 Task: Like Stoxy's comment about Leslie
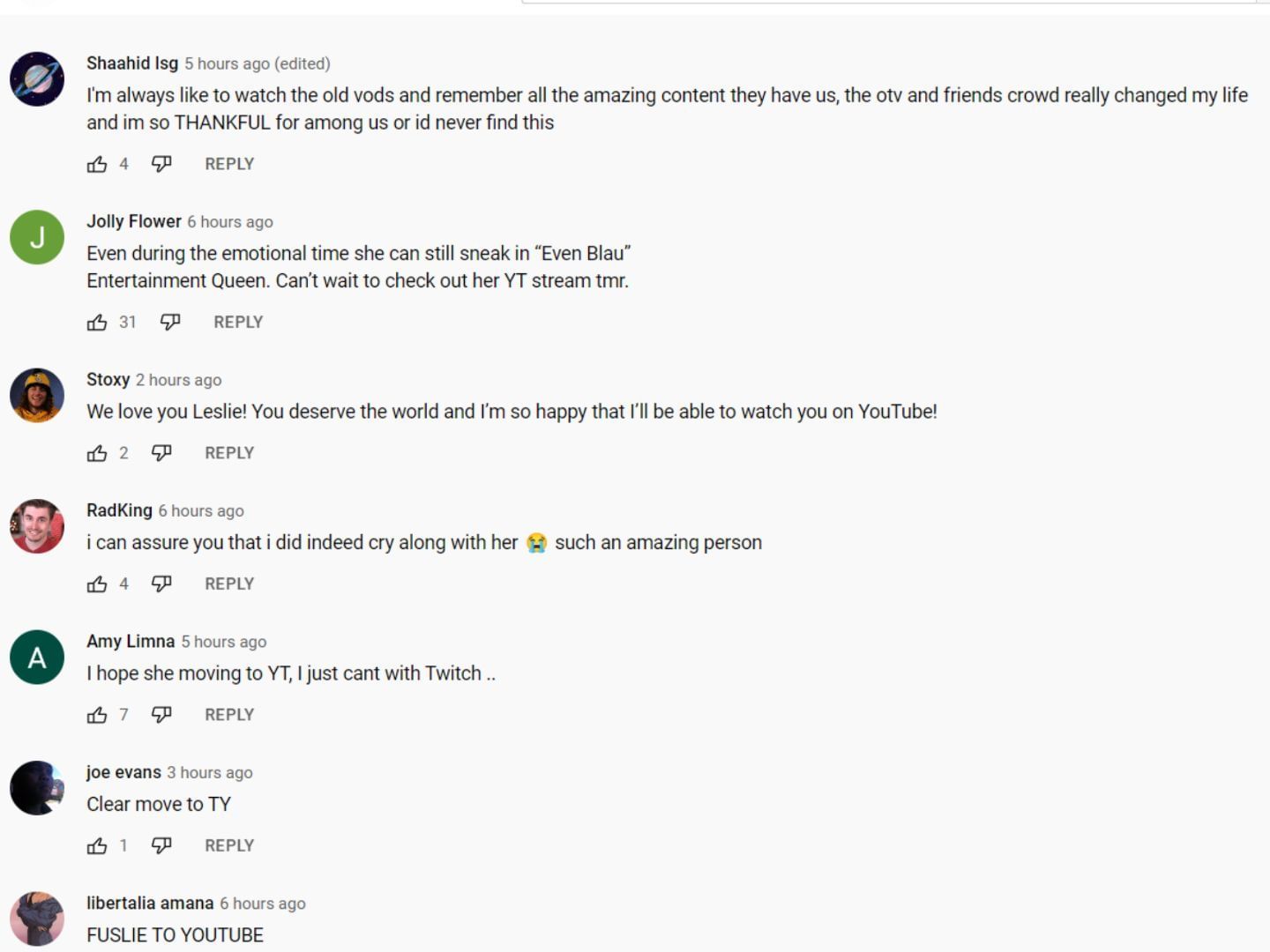(x=97, y=453)
